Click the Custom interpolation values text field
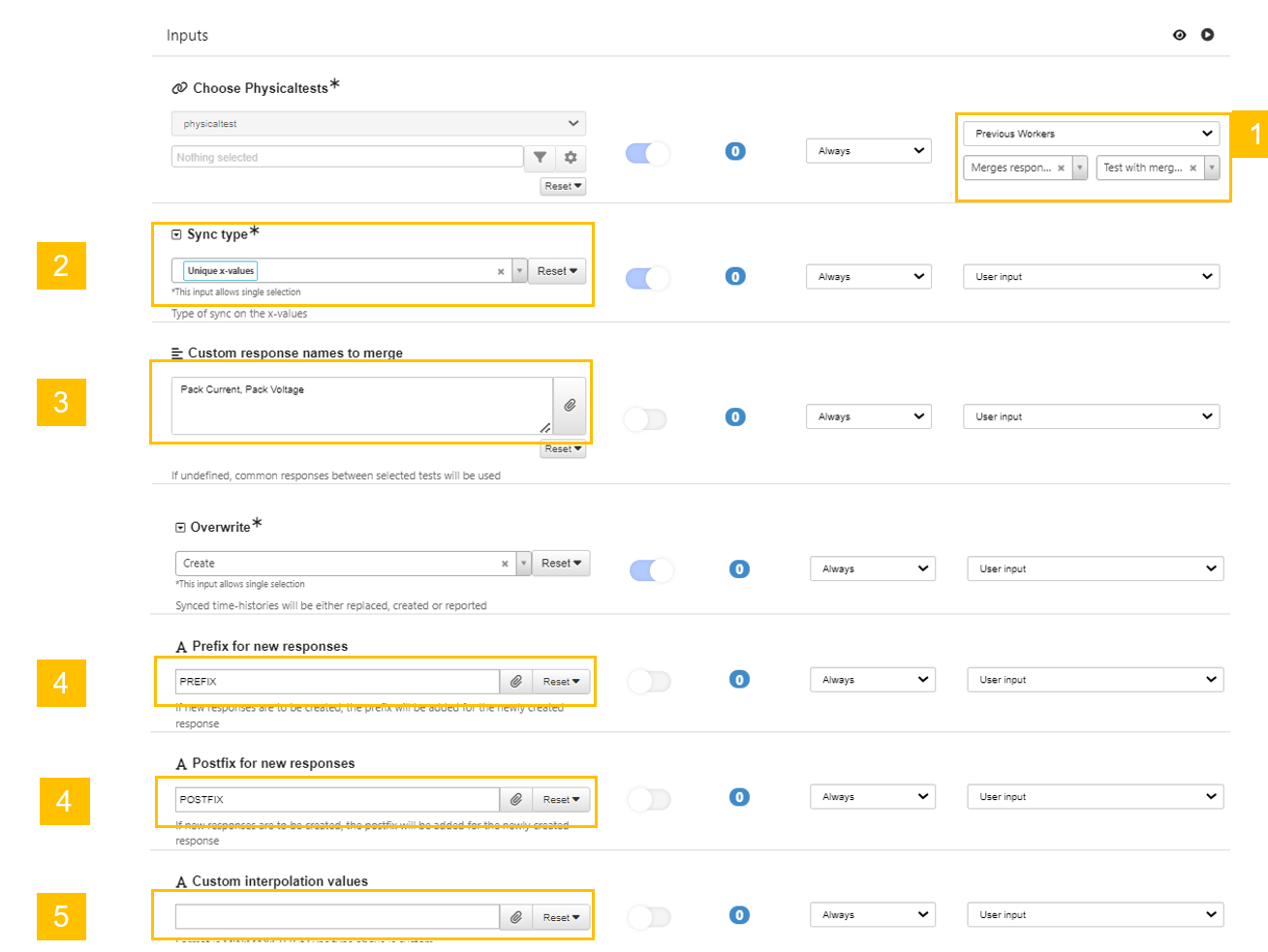This screenshot has width=1268, height=952. pos(337,917)
